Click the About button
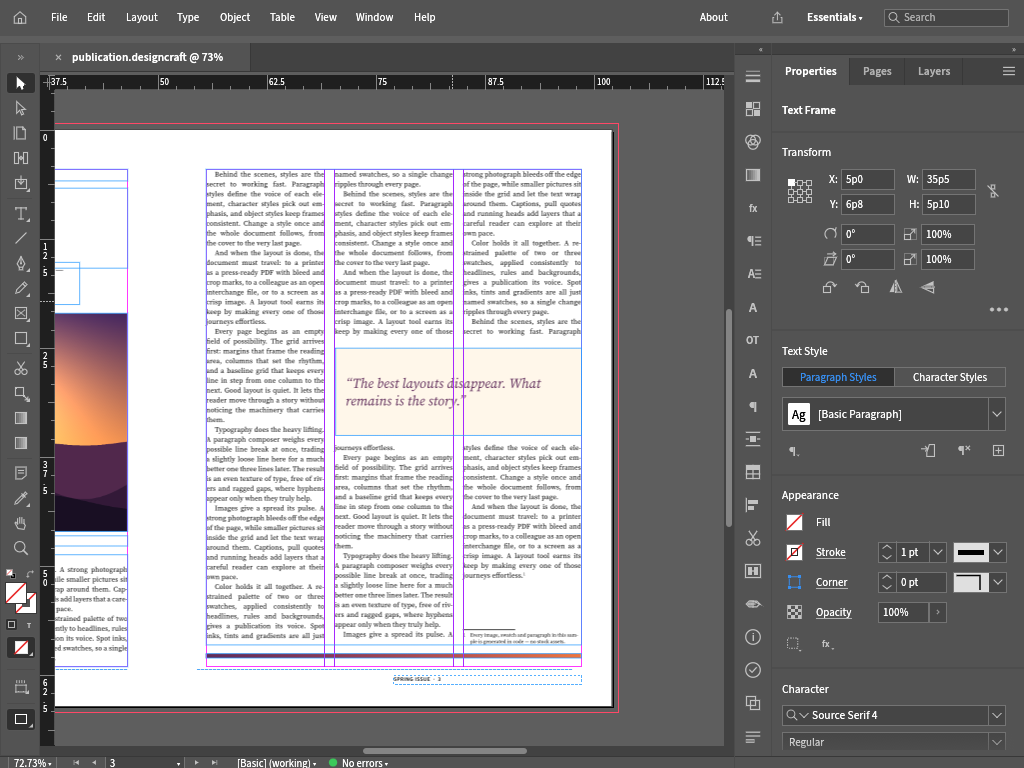 click(713, 18)
